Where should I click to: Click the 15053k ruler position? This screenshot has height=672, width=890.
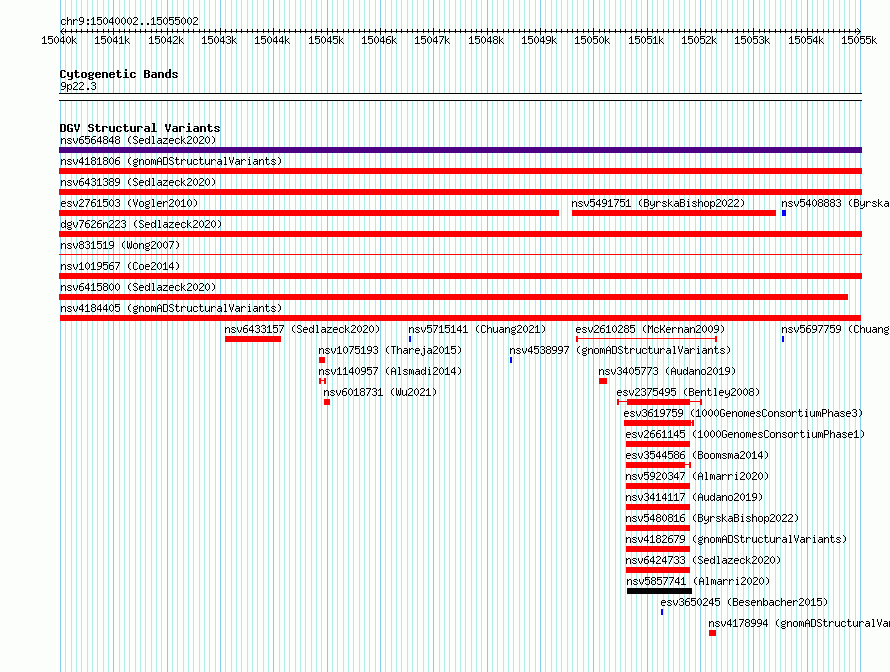(x=752, y=40)
